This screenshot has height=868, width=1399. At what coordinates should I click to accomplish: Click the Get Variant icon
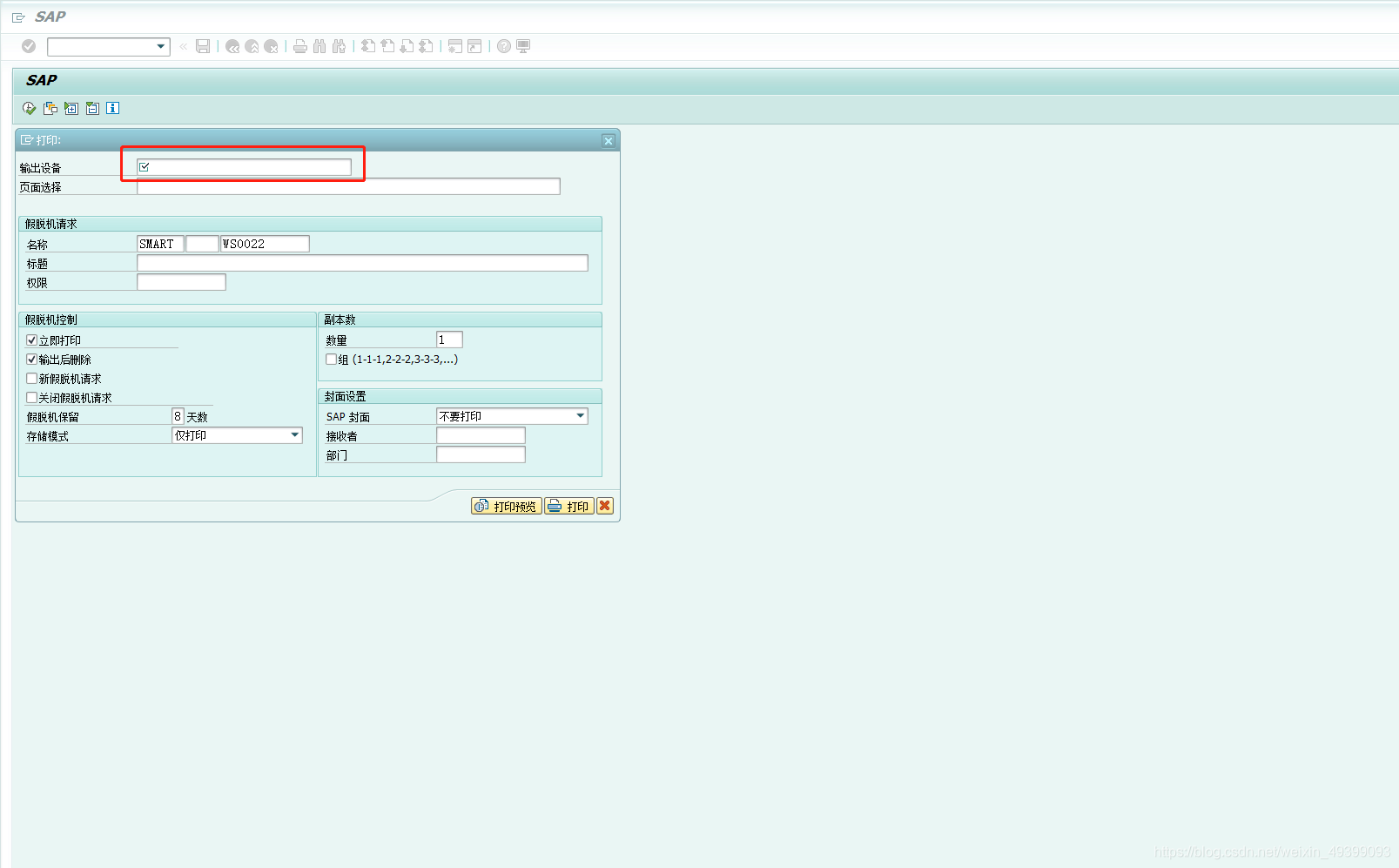point(50,108)
